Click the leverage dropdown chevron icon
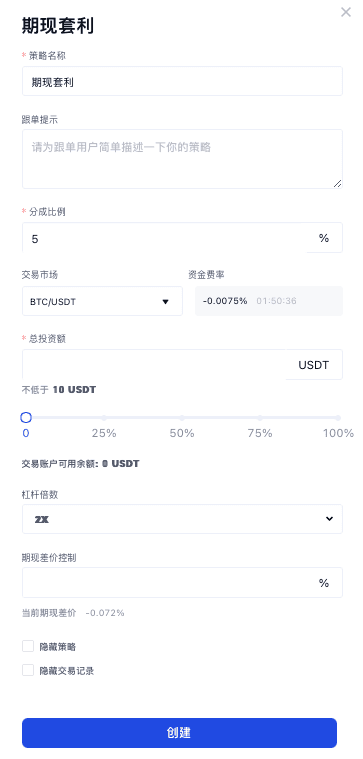Viewport: 363px width, 759px height. click(329, 519)
